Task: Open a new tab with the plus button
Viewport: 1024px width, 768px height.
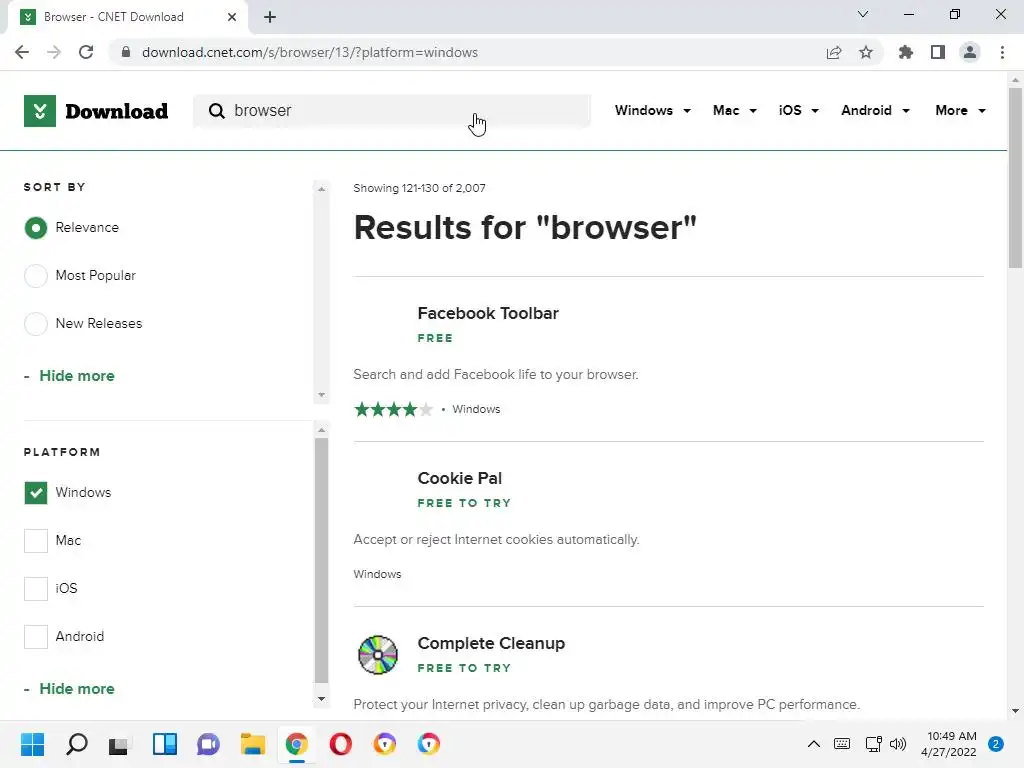Action: [x=270, y=17]
